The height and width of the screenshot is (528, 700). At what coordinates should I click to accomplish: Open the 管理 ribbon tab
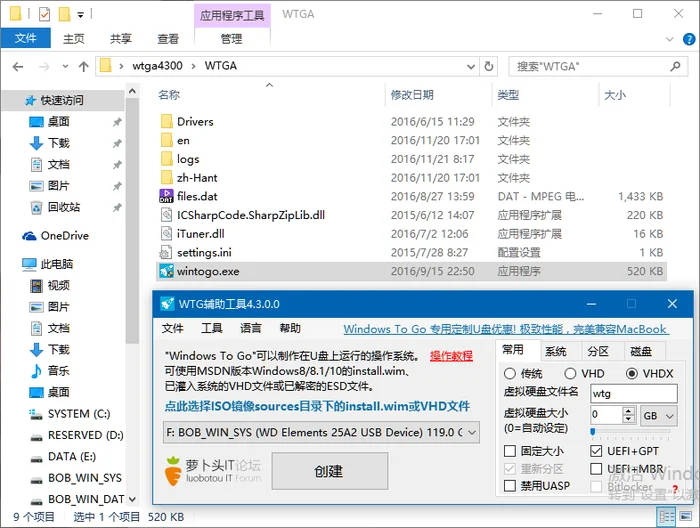(232, 39)
